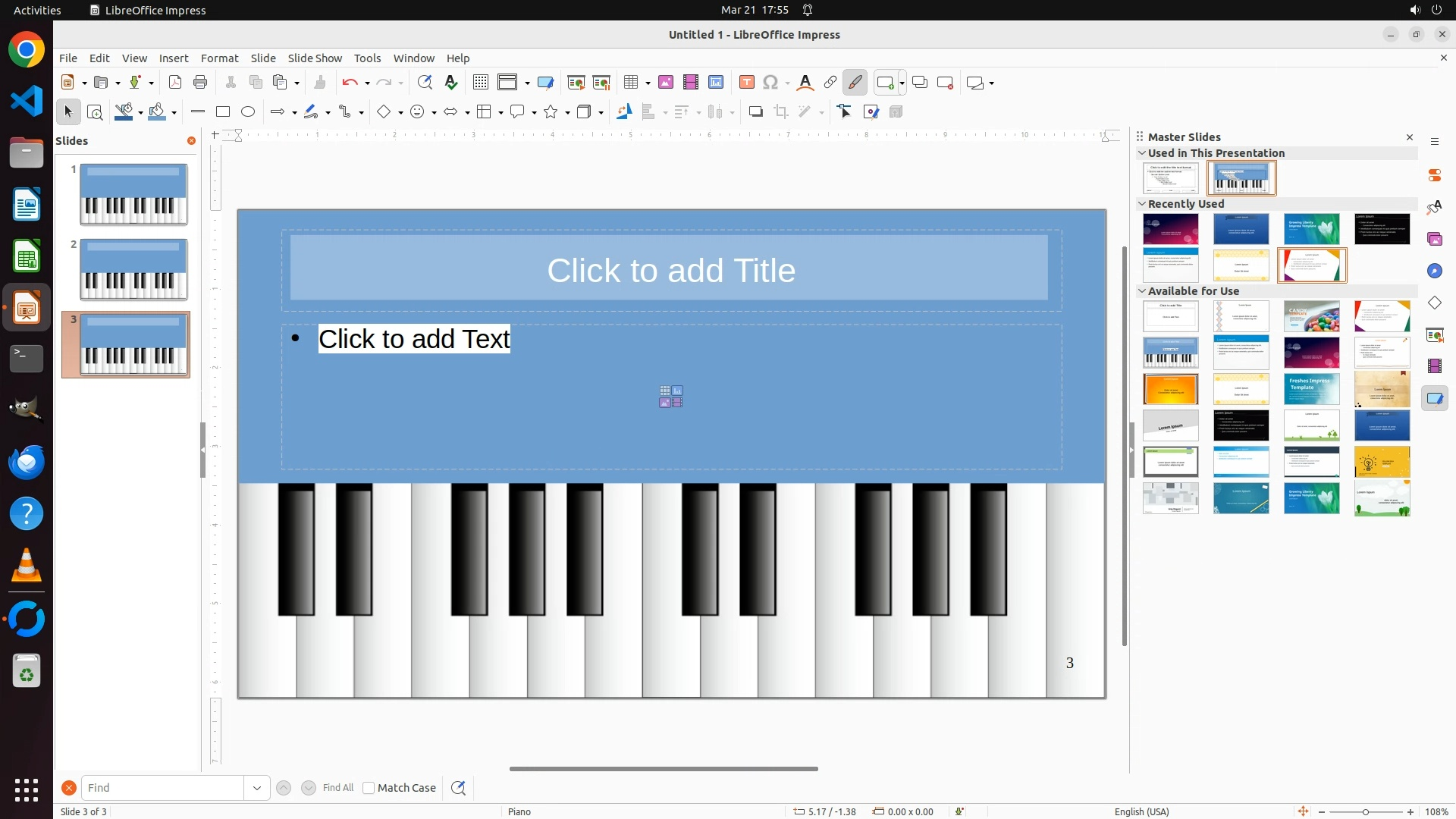Select slide 2 thumbnail in Slides panel
The image size is (1456, 819).
(133, 269)
